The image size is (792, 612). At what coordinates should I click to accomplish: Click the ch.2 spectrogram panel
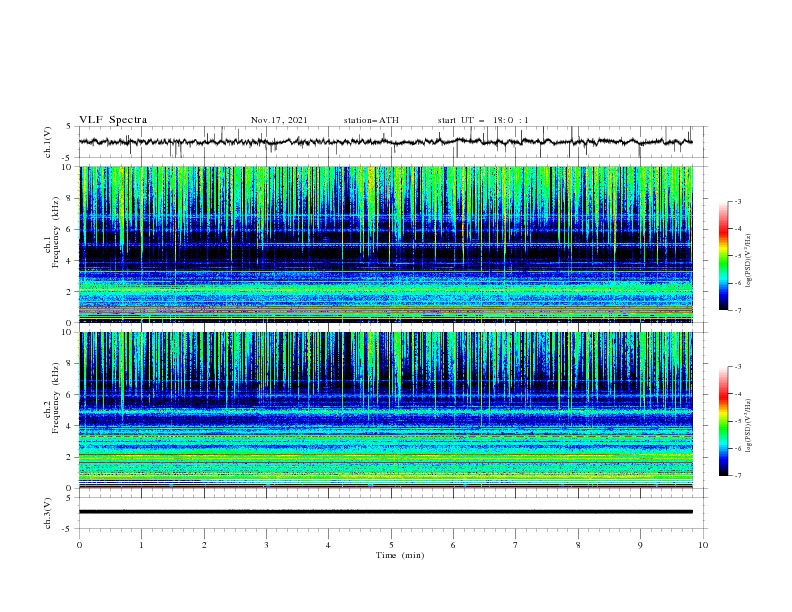pos(386,410)
